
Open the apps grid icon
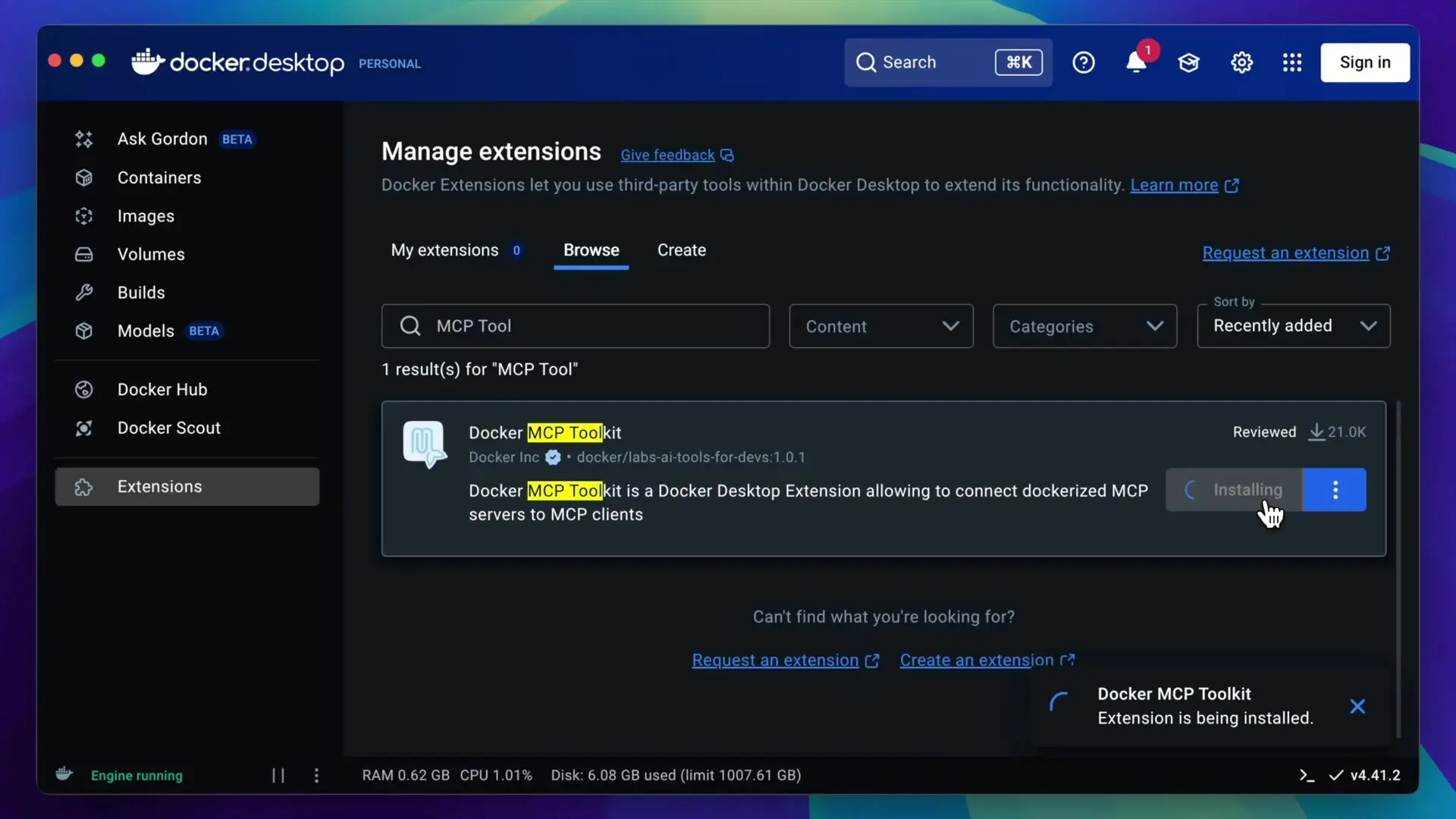1292,62
